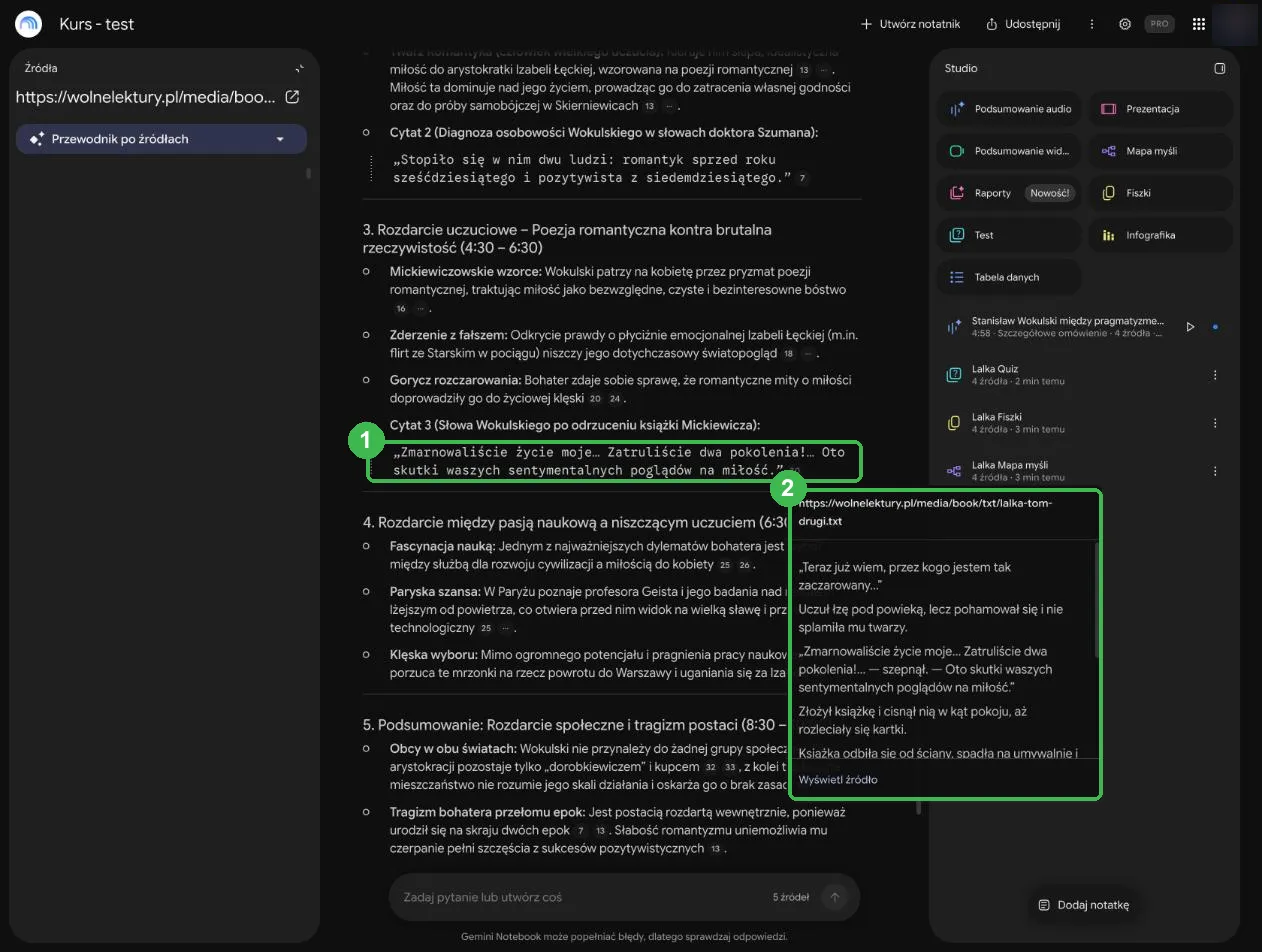Click the Test quiz icon
The image size is (1262, 952).
tap(956, 235)
